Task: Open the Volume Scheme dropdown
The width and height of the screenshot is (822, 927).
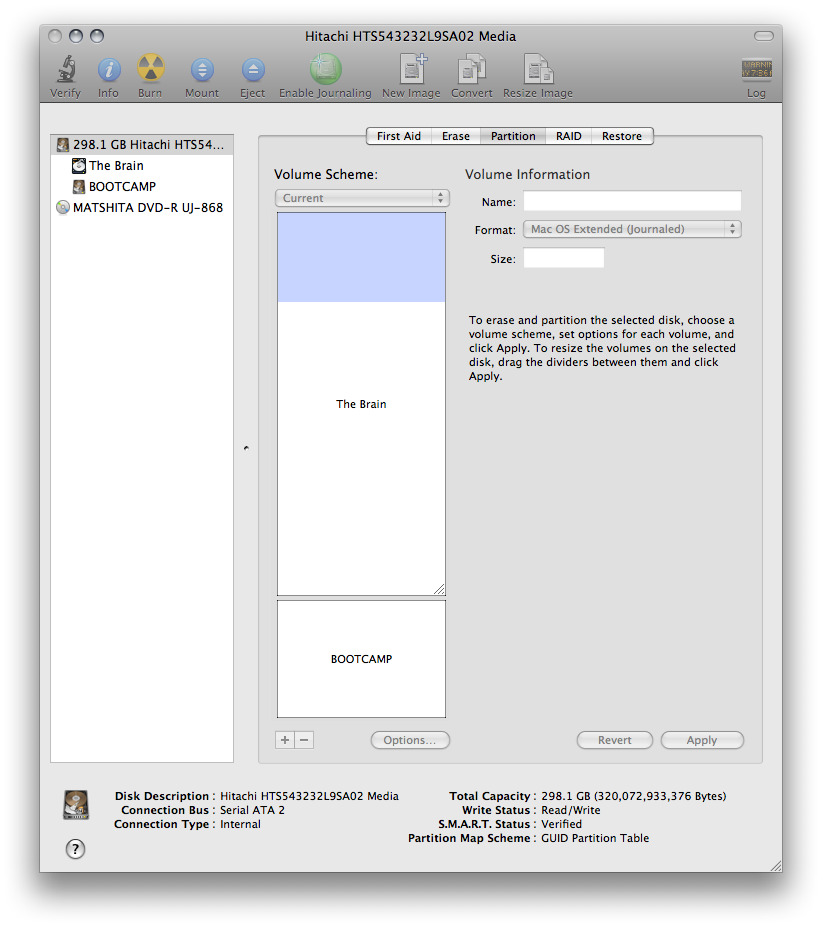Action: click(x=362, y=198)
